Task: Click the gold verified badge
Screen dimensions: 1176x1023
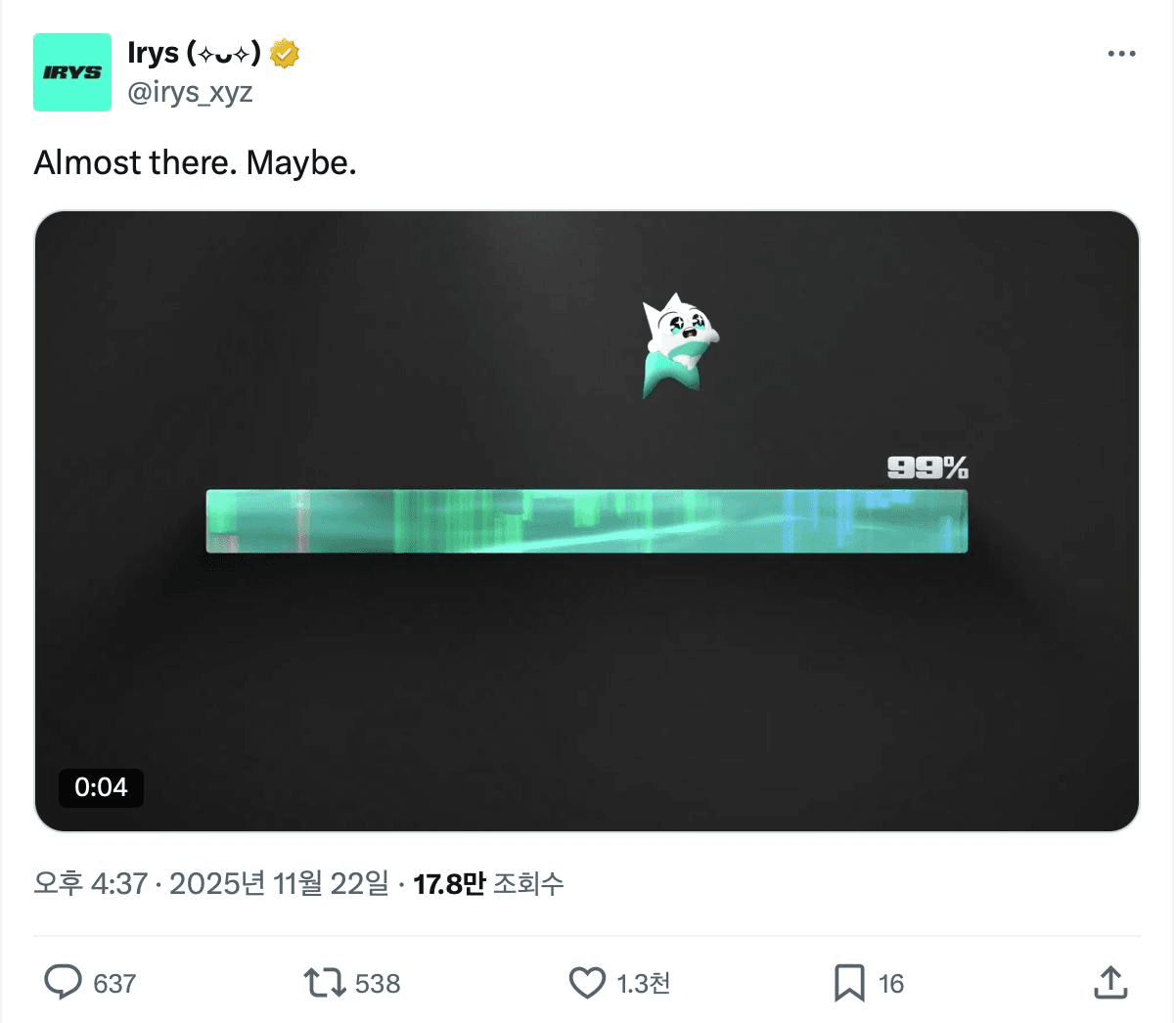Action: [284, 54]
